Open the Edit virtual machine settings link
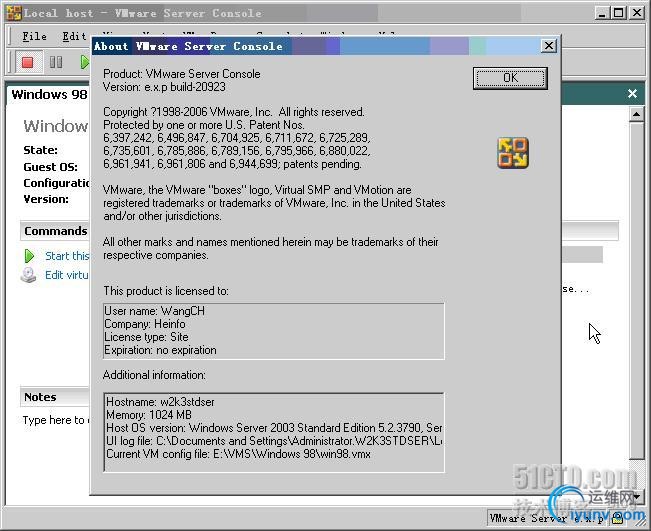The height and width of the screenshot is (531, 651). (66, 275)
